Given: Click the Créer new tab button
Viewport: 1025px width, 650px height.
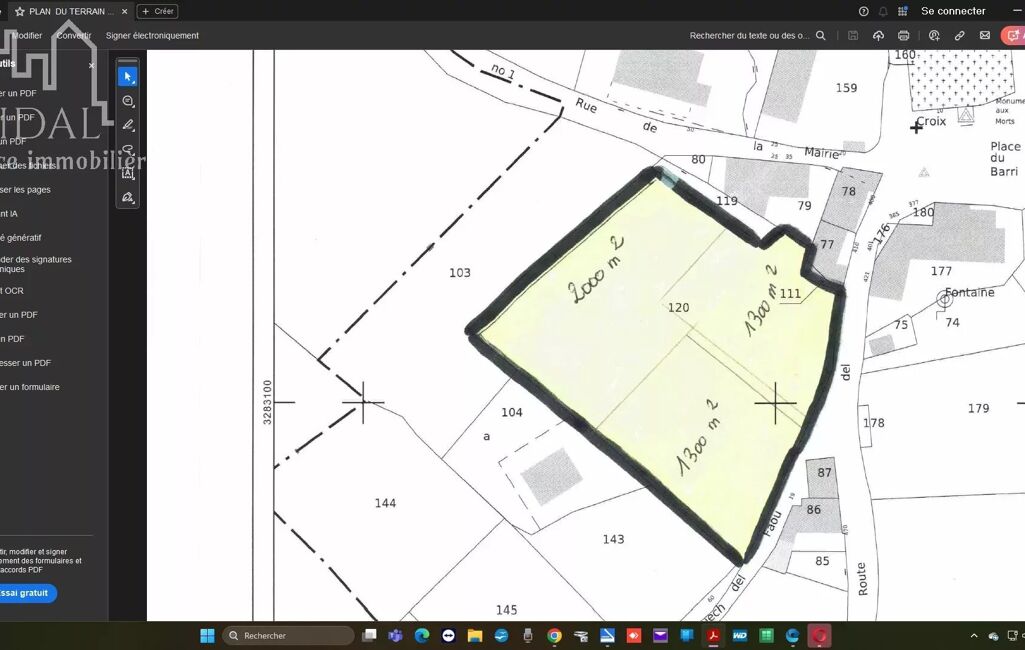Looking at the screenshot, I should click(x=157, y=11).
